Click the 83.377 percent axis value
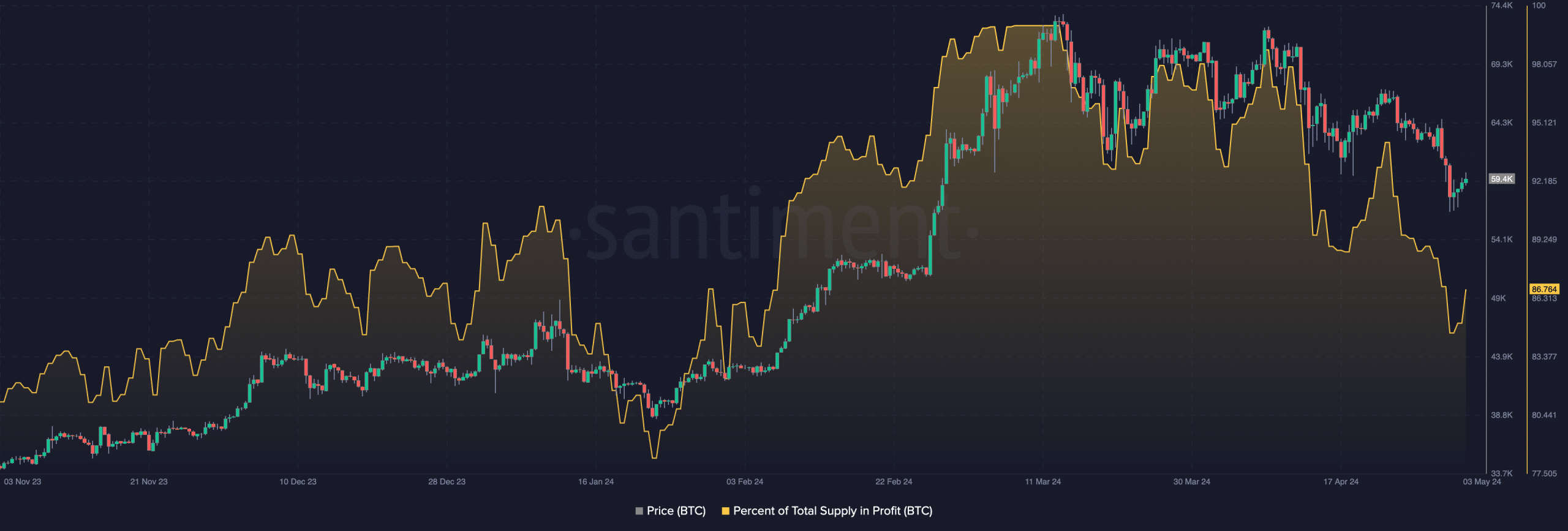 (x=1544, y=356)
